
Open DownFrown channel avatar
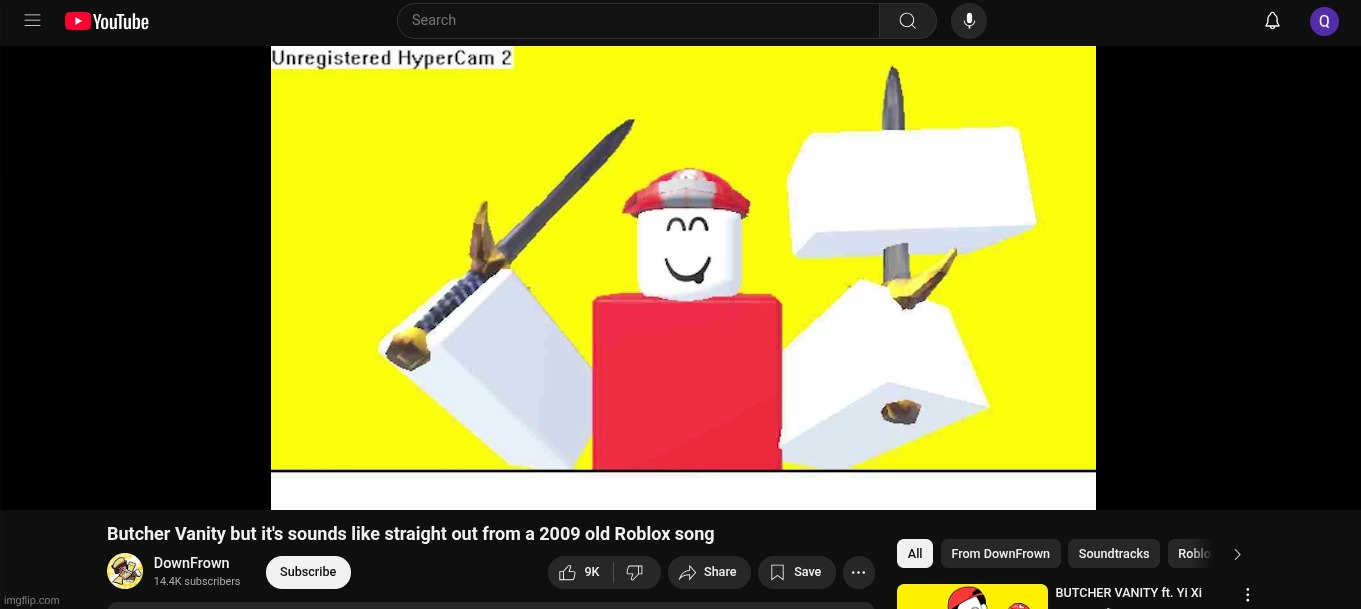(x=125, y=571)
